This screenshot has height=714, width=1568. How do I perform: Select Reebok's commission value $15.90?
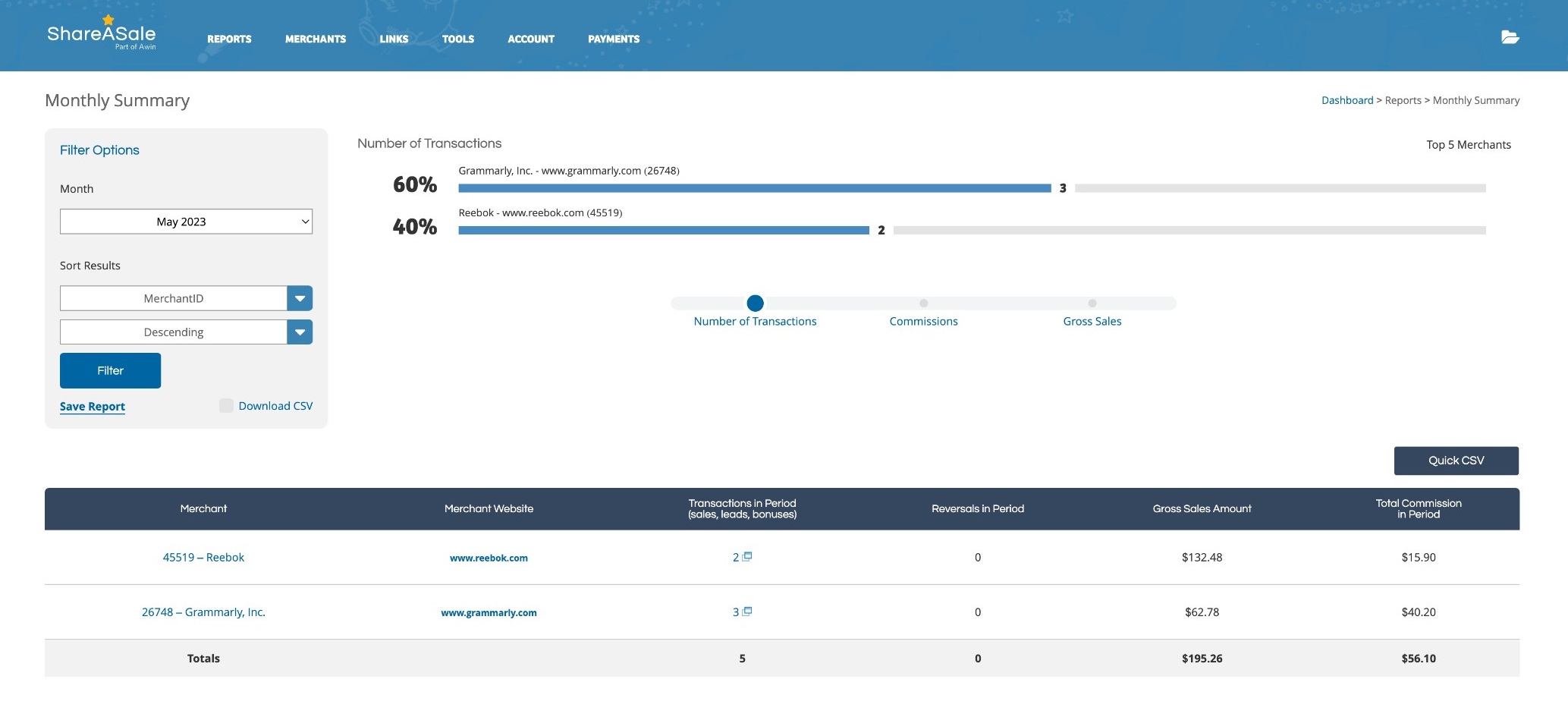tap(1419, 557)
